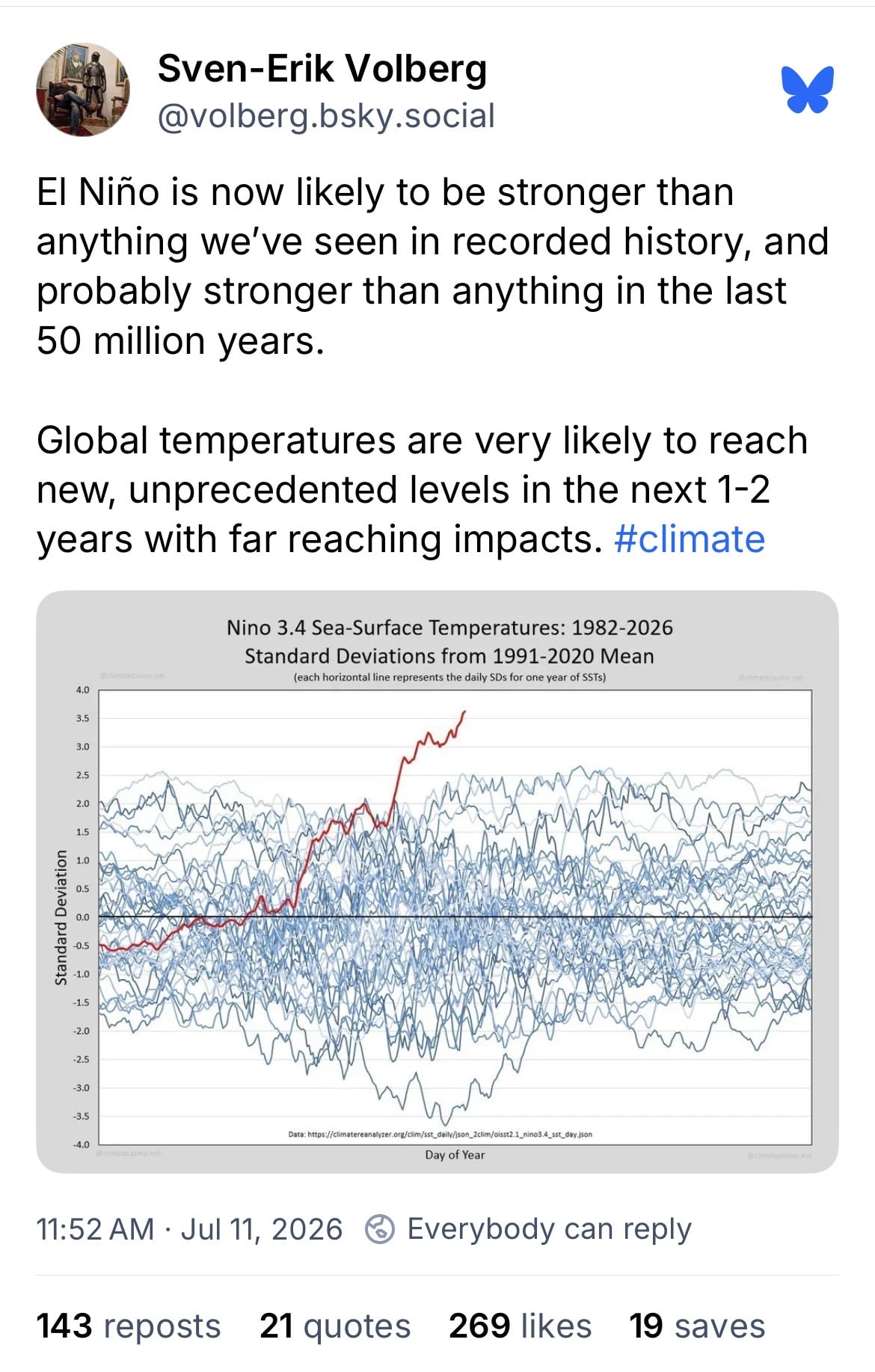Click the Everybody can reply label

tap(550, 1229)
